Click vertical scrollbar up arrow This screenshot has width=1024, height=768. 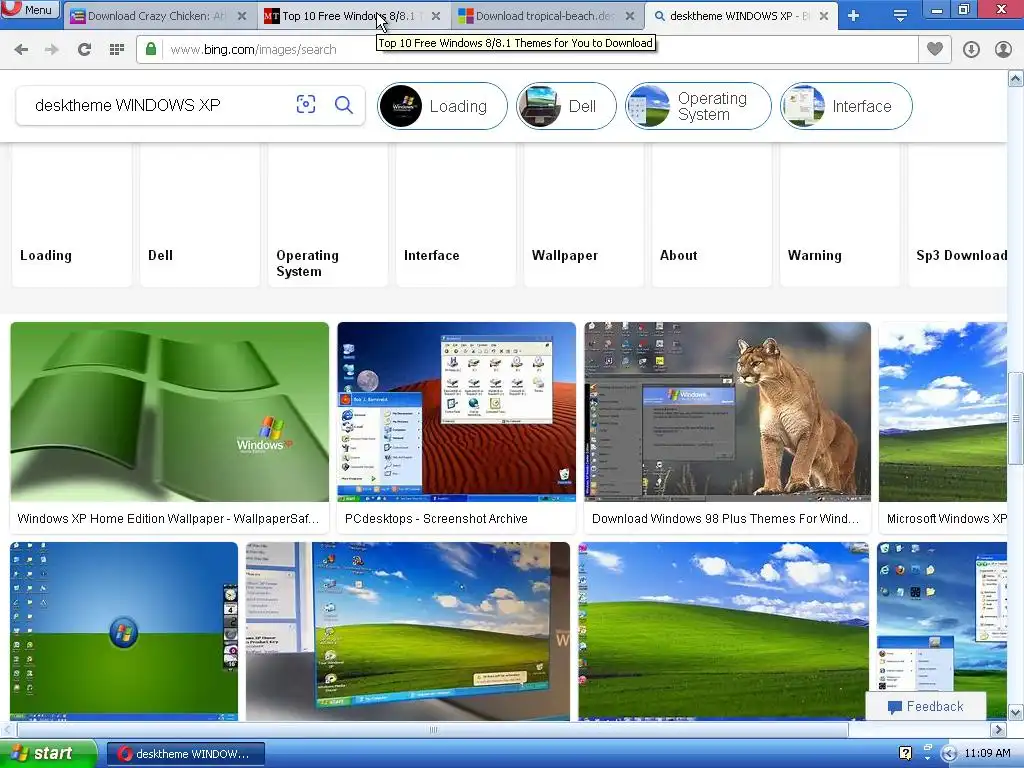tap(1016, 79)
